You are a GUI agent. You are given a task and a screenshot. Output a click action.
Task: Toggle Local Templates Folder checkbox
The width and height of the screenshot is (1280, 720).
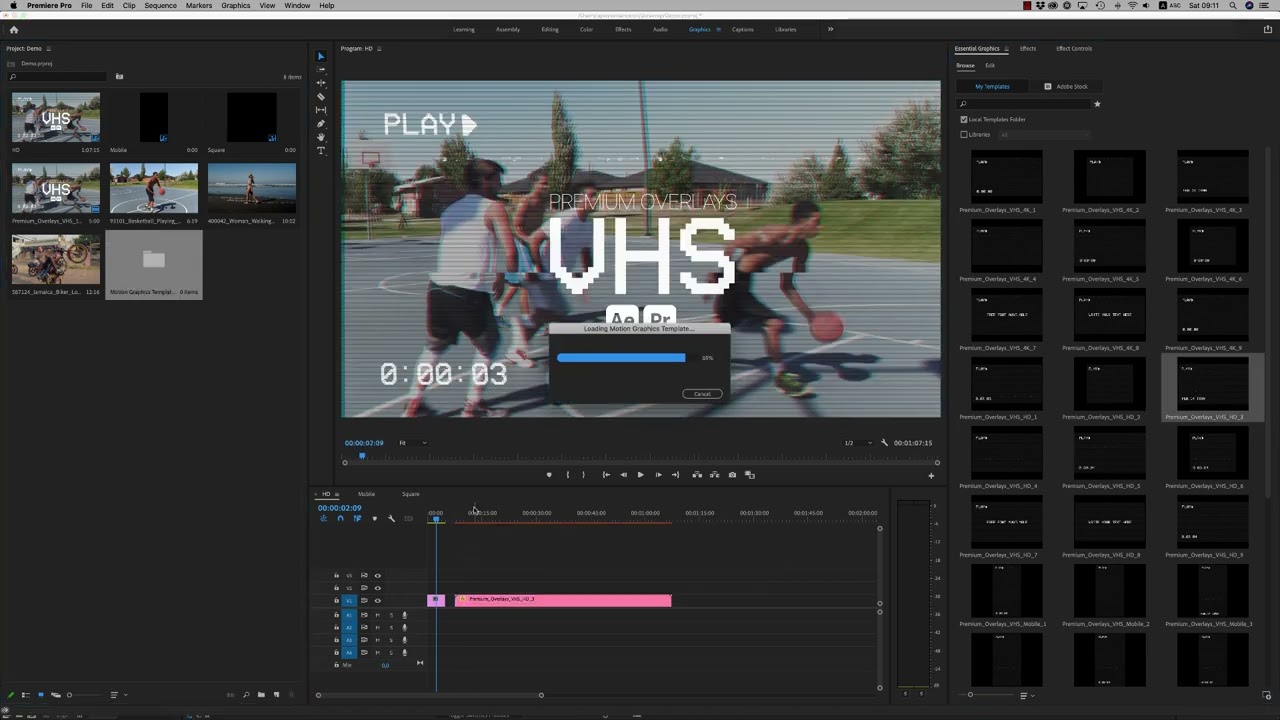[x=964, y=119]
